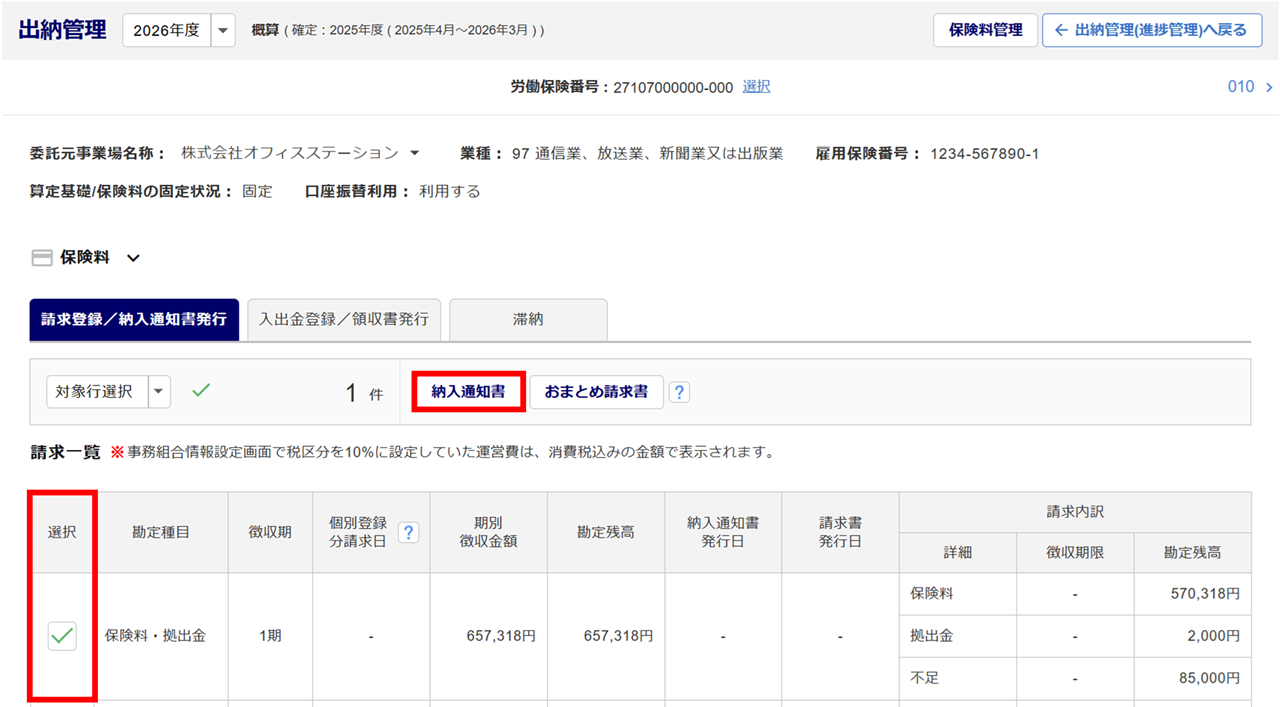
Task: Select the 請求登録/納入通知書発行 tab
Action: point(134,320)
